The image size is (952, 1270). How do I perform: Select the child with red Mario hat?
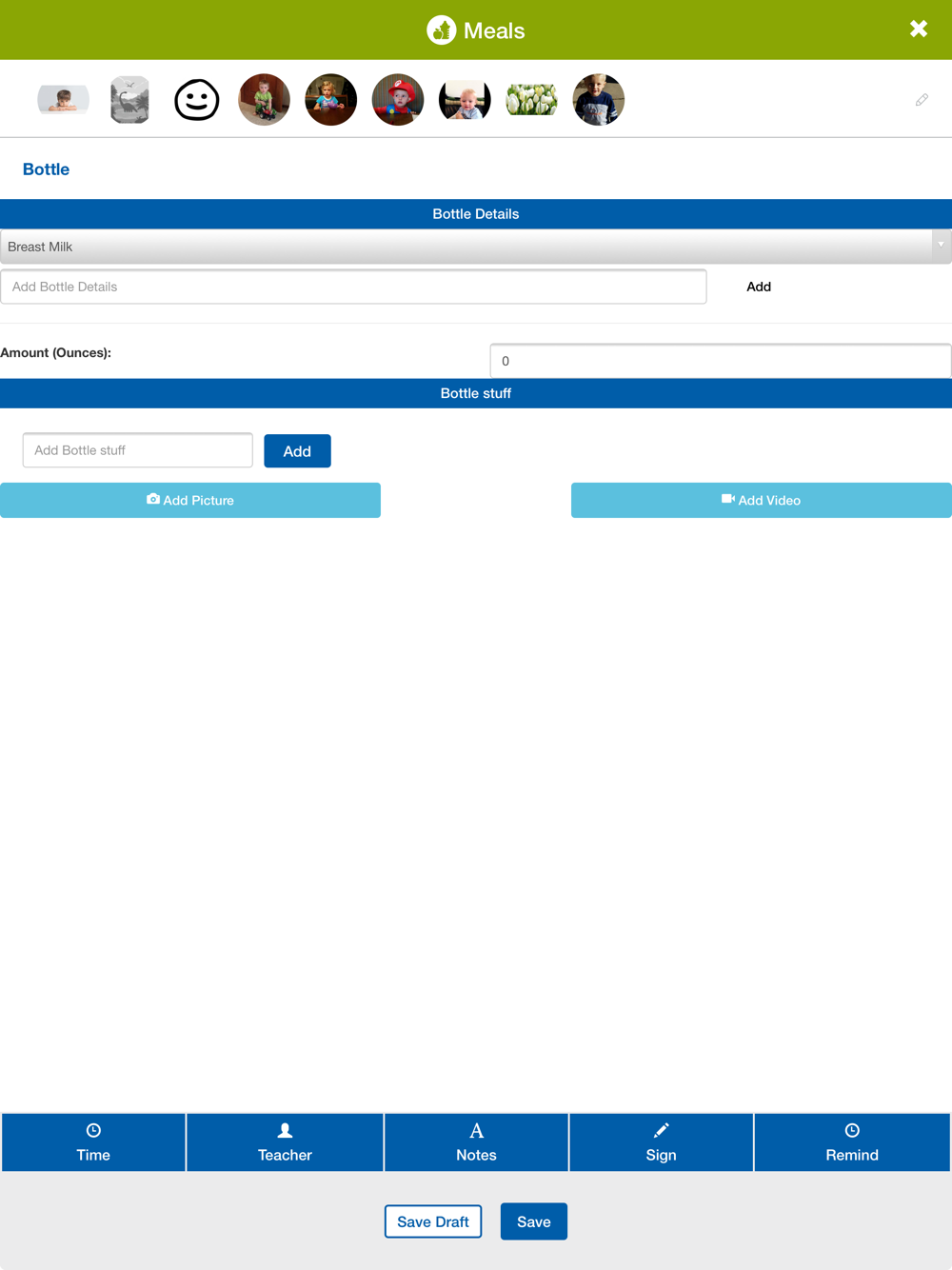pyautogui.click(x=398, y=100)
